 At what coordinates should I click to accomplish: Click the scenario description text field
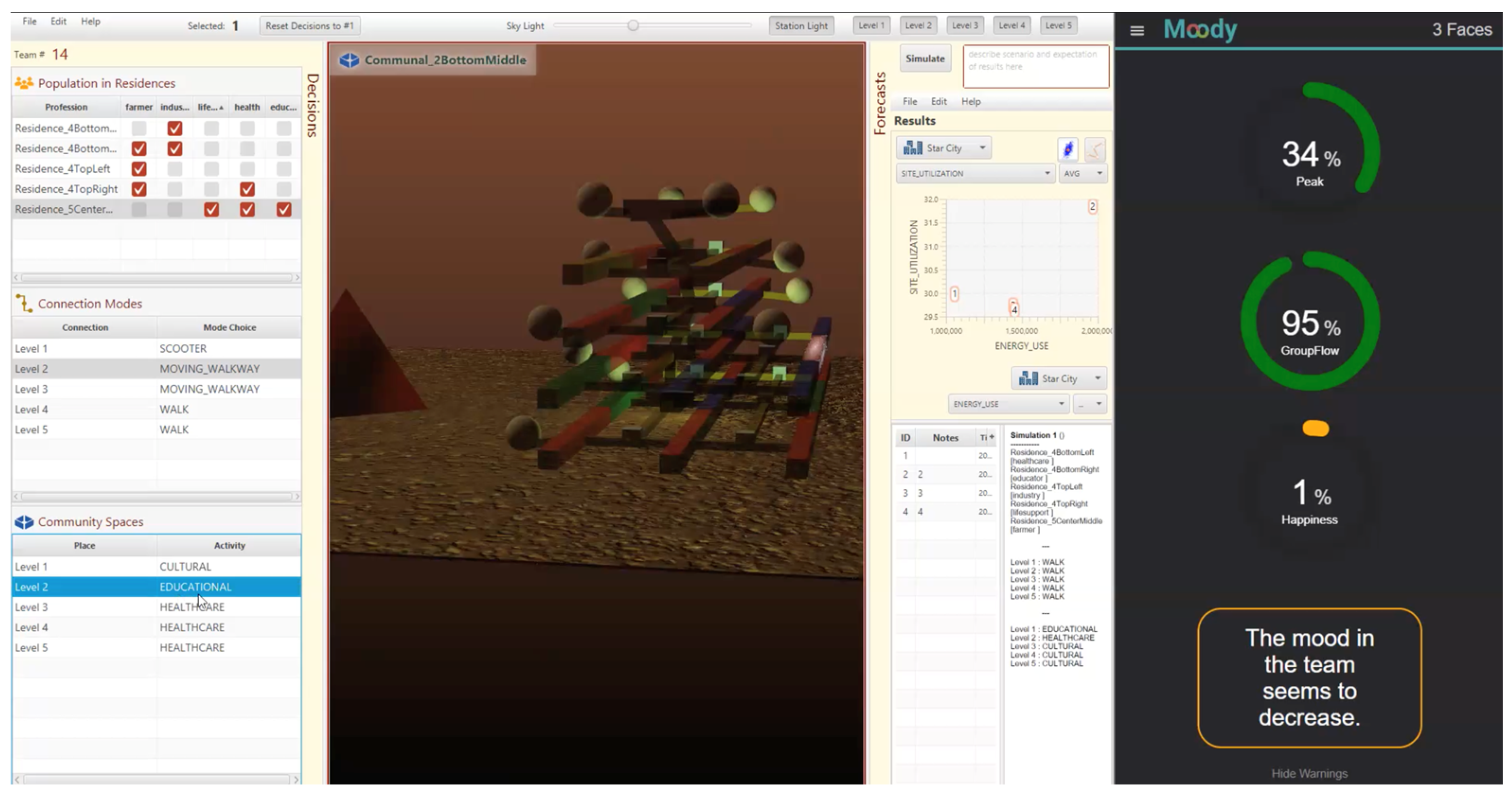click(1035, 66)
